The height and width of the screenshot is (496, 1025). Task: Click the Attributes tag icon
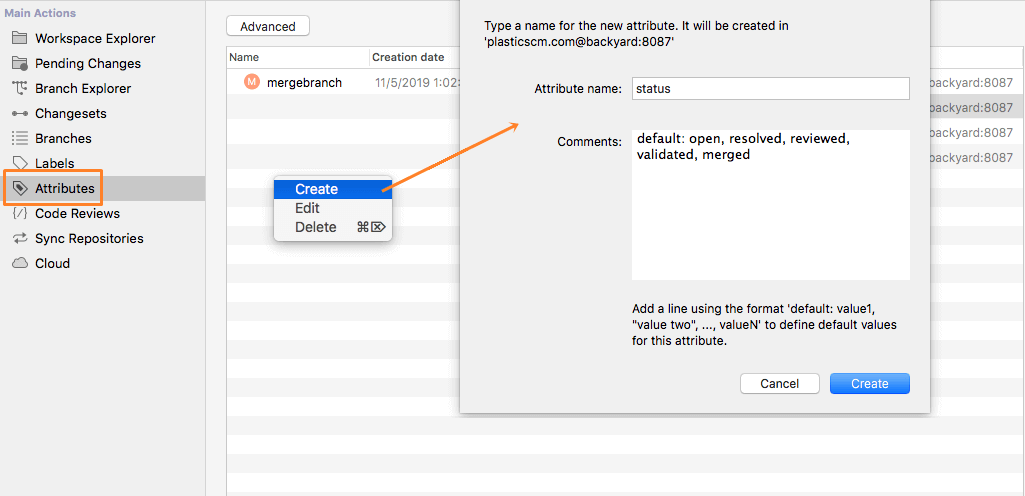pyautogui.click(x=20, y=189)
